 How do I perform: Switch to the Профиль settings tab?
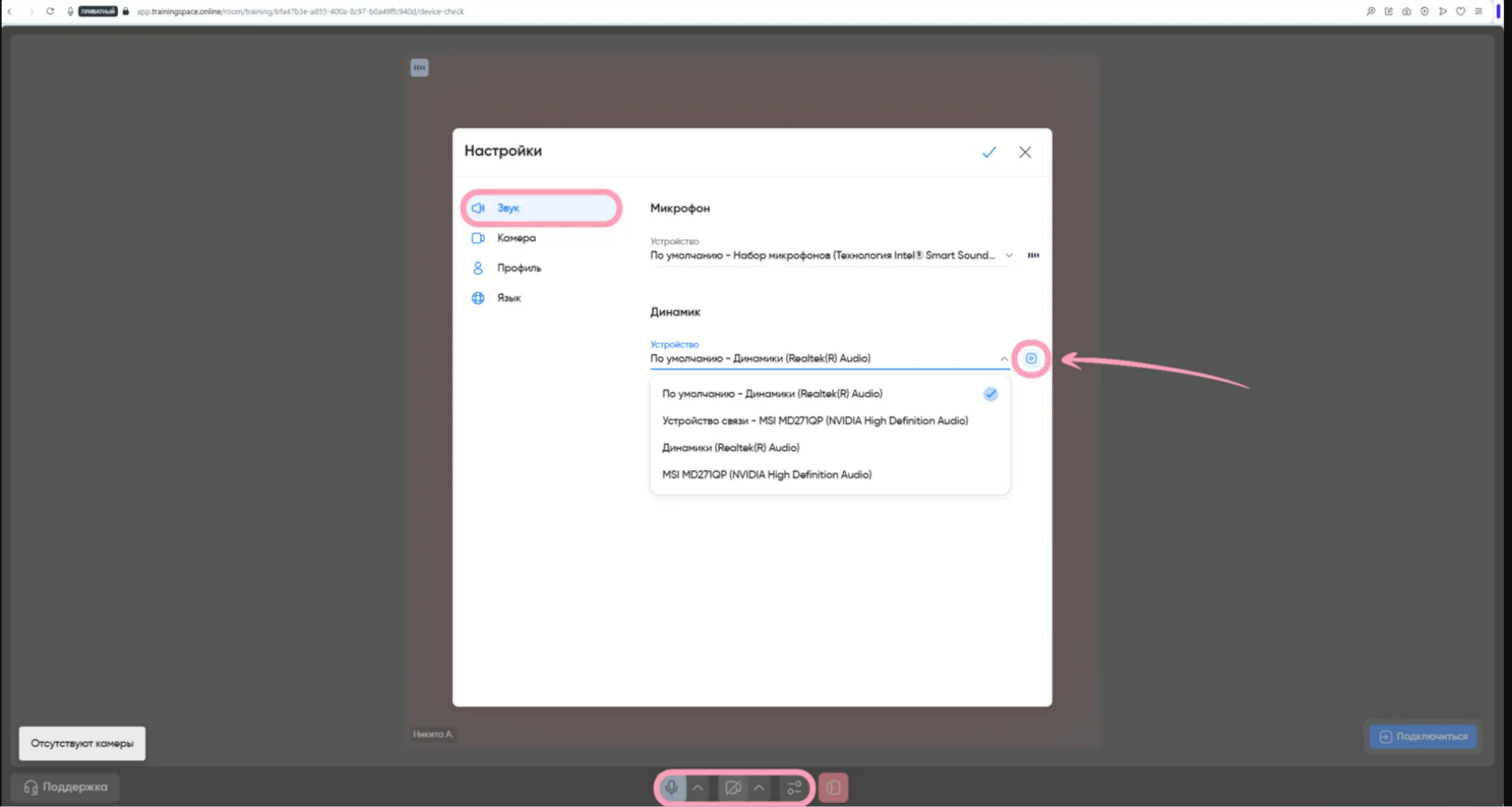518,268
